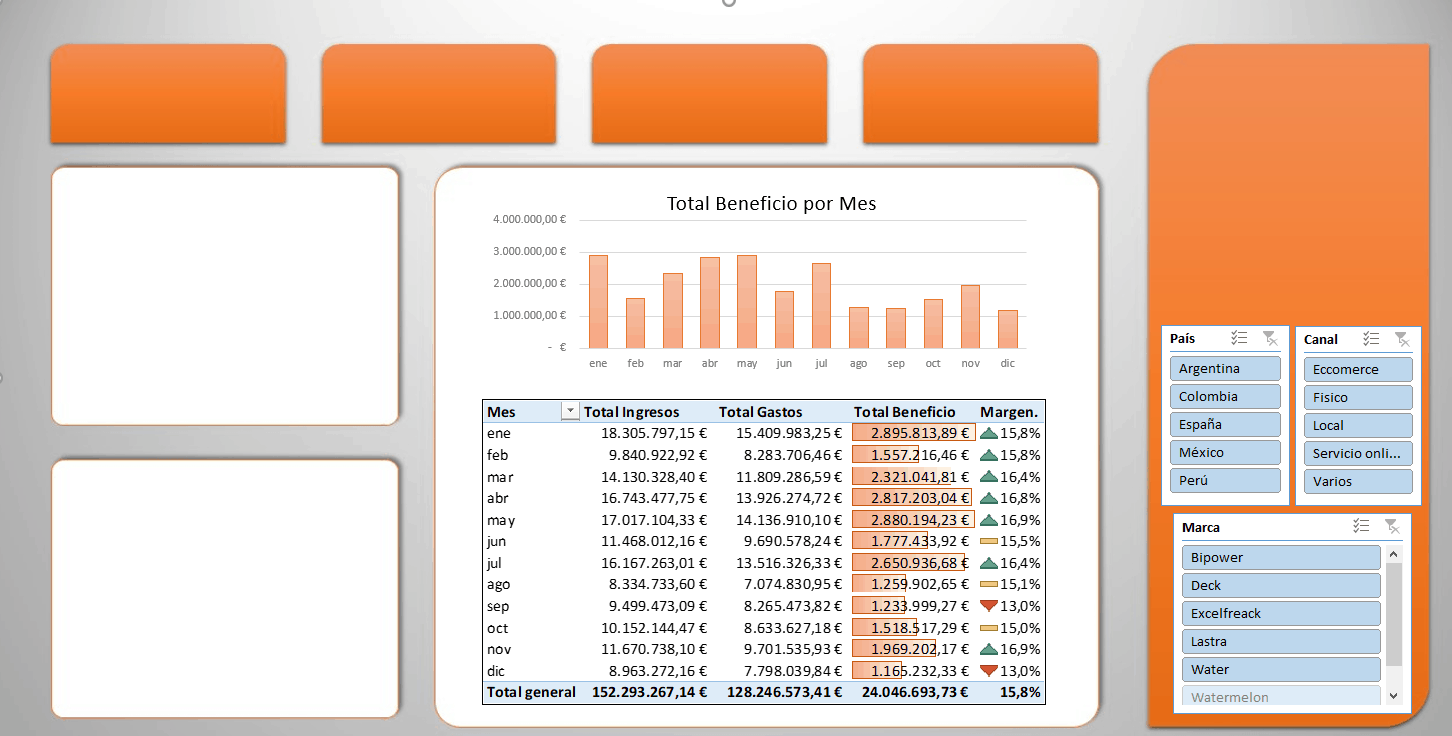
Task: Select Excelfreack in Marca slicer
Action: pos(1281,613)
